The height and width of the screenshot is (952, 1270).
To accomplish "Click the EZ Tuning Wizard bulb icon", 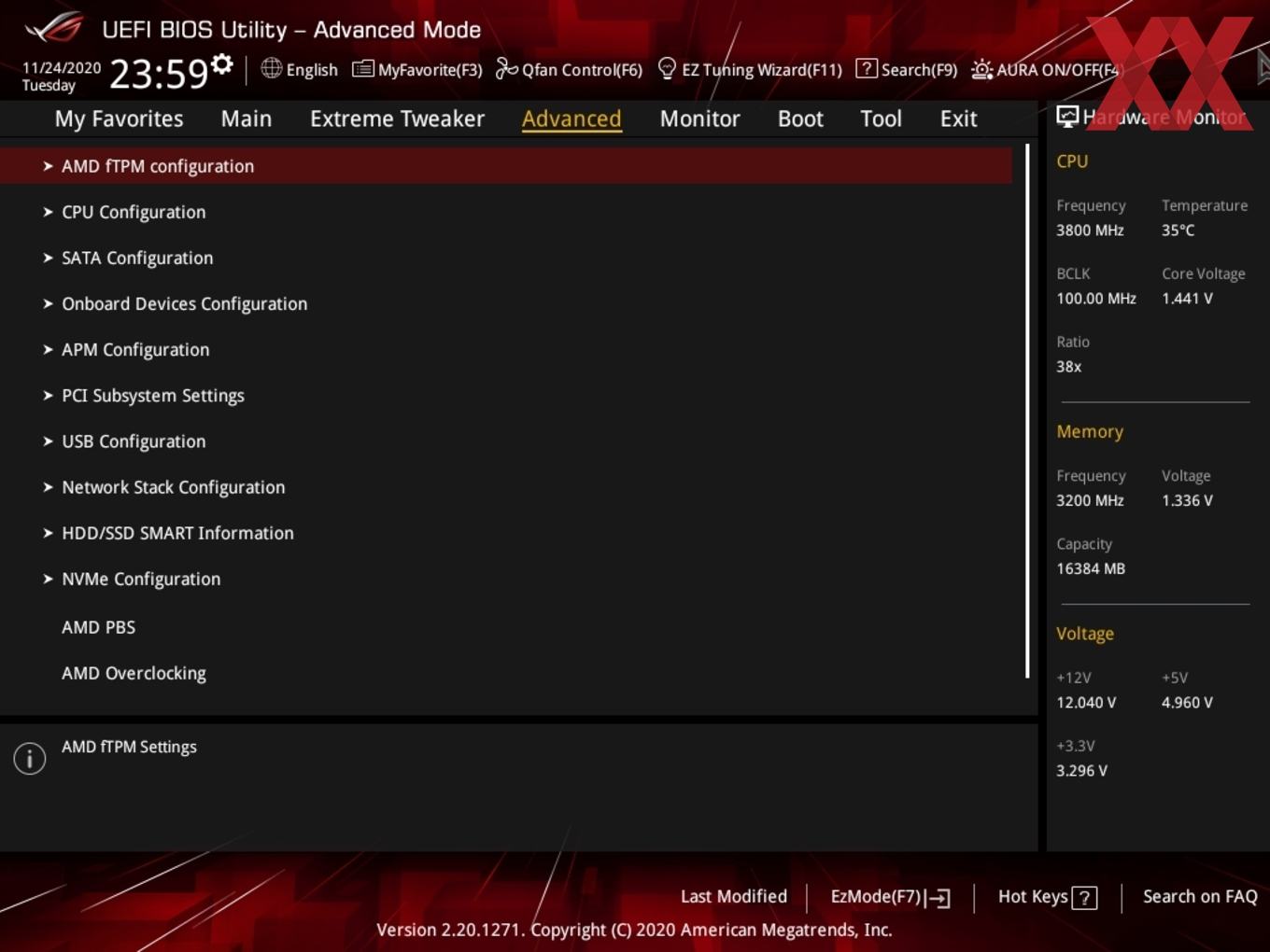I will 667,68.
